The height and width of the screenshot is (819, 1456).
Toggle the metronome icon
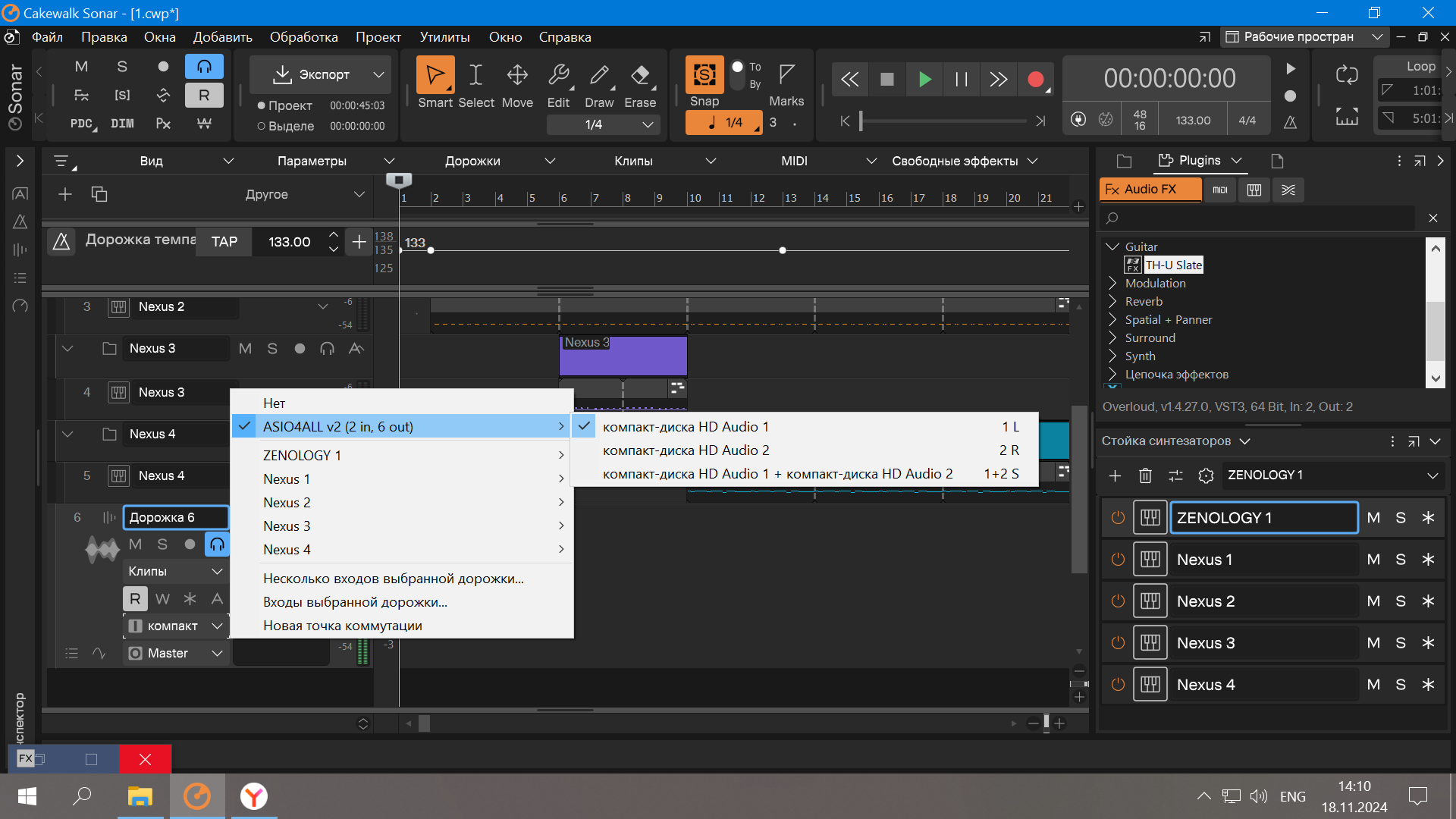[x=1290, y=122]
